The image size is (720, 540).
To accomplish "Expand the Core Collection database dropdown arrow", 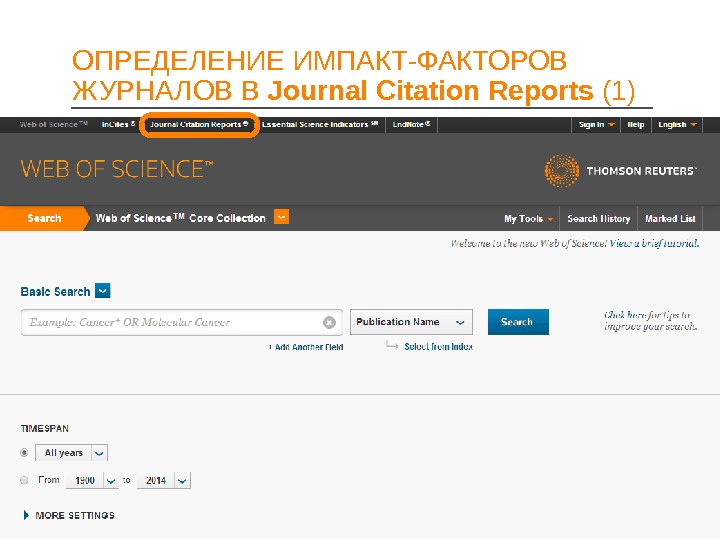I will point(281,217).
